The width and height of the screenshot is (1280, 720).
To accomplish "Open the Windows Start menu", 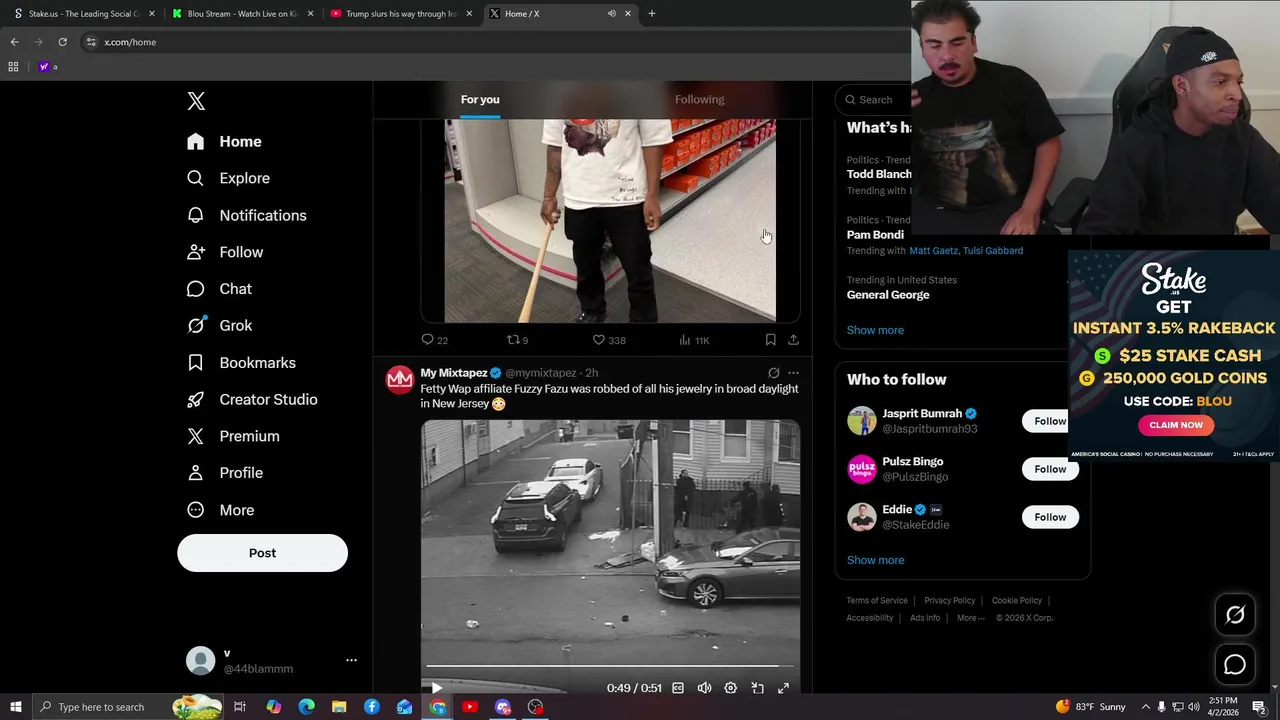I will coord(15,707).
